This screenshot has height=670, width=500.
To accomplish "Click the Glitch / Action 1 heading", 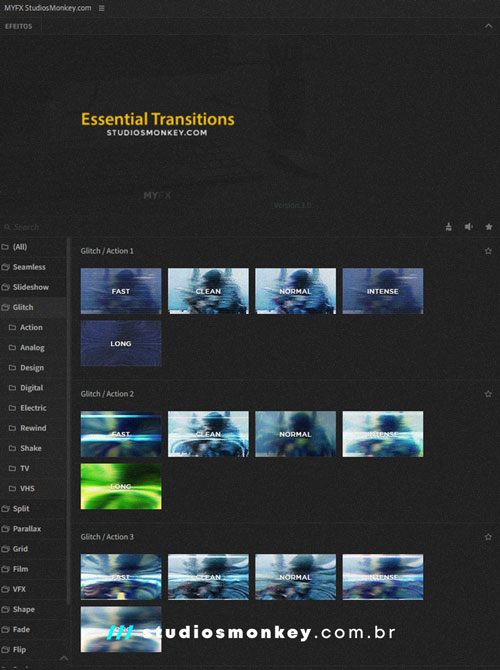I will (x=107, y=251).
